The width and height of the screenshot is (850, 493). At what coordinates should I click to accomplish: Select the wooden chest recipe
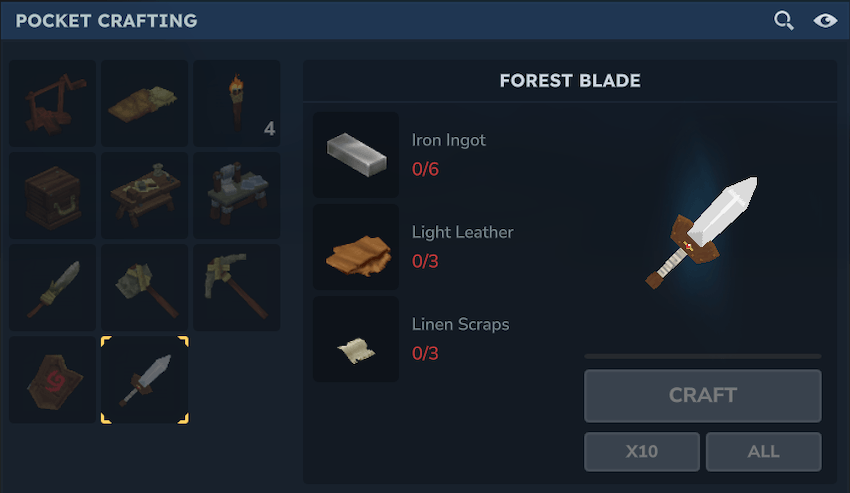(53, 195)
